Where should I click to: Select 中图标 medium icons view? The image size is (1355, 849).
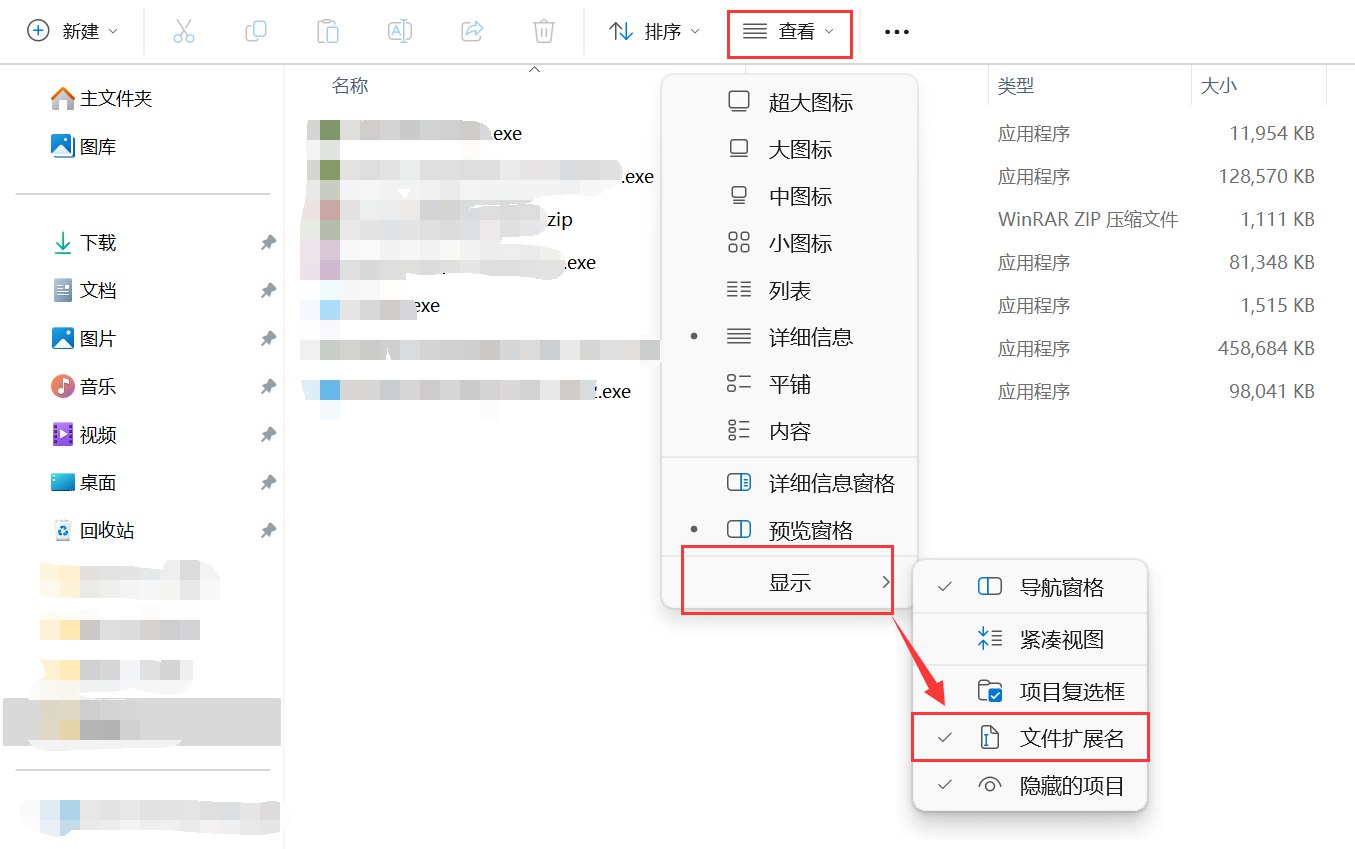coord(789,196)
